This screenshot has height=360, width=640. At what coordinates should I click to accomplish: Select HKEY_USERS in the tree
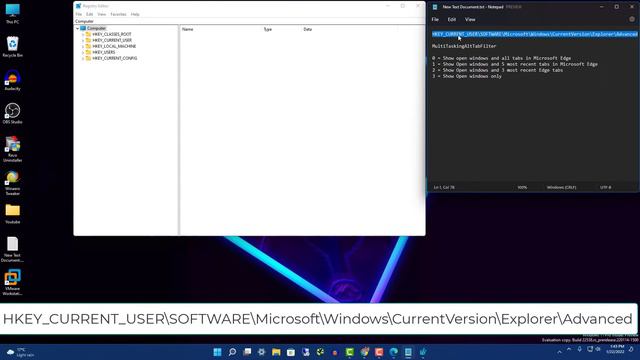(x=104, y=52)
